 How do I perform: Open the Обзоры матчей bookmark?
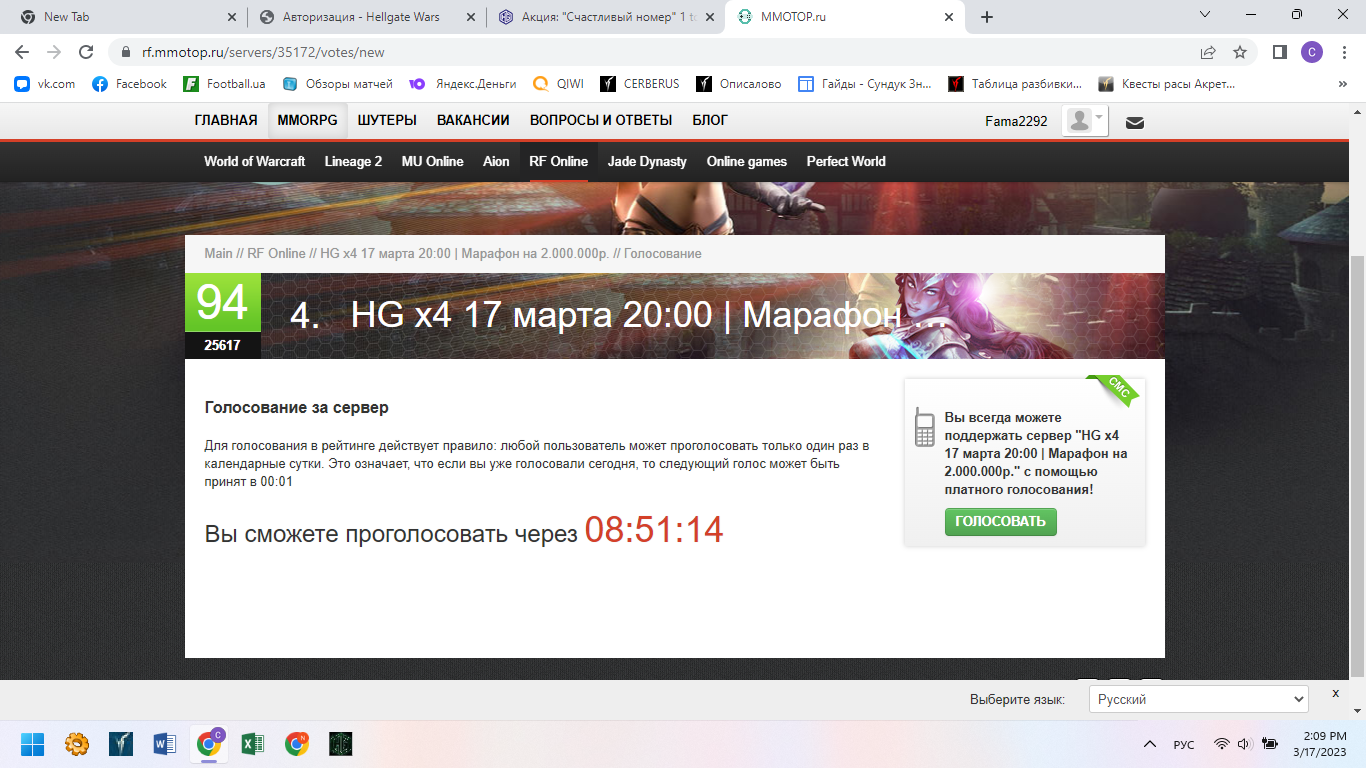[x=338, y=84]
